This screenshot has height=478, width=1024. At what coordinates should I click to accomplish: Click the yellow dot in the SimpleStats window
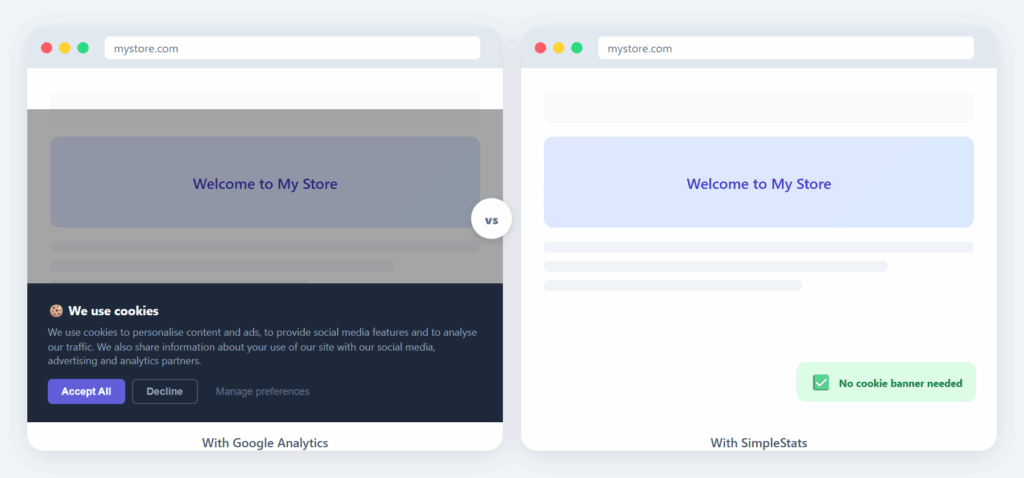point(558,48)
